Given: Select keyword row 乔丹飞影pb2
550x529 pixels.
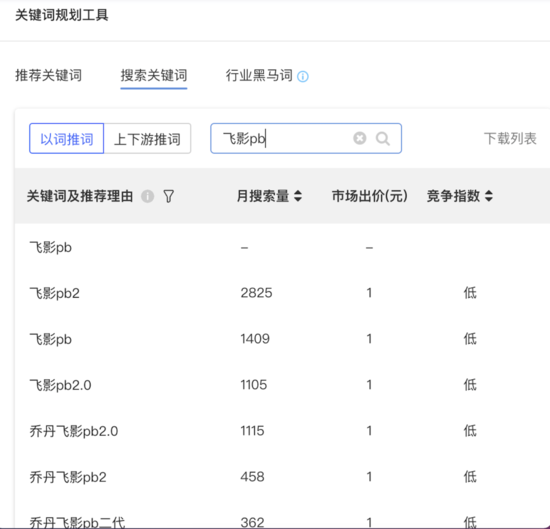Looking at the screenshot, I should pyautogui.click(x=68, y=477).
